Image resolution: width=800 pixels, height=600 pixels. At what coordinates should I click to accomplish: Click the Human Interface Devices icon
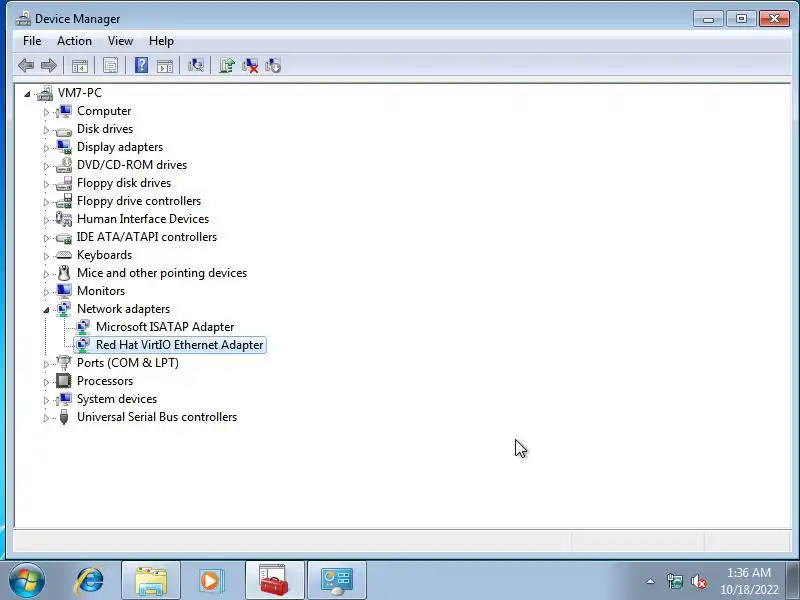click(64, 219)
